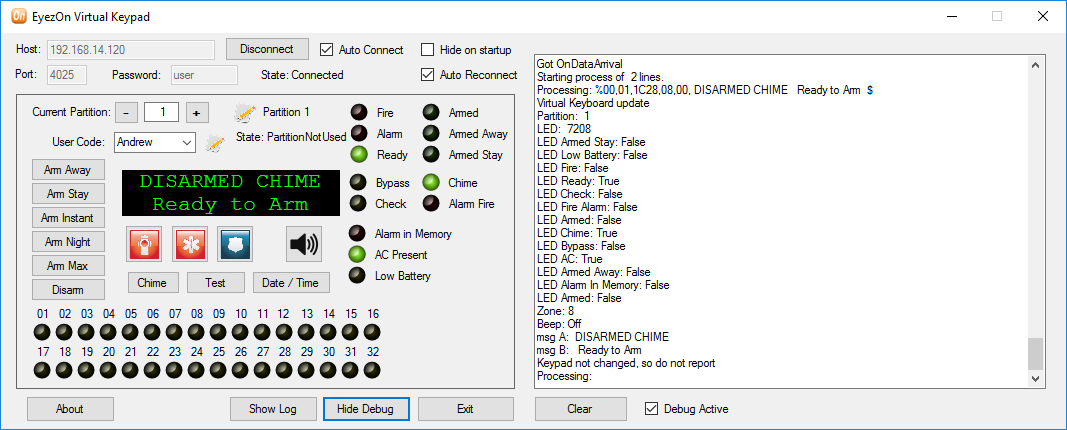The height and width of the screenshot is (430, 1067).
Task: Toggle the Auto Connect checkbox
Action: tap(326, 50)
